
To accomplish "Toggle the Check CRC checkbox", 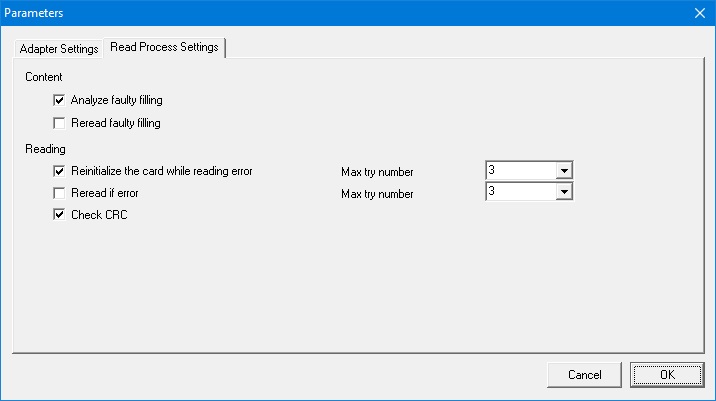I will coord(61,214).
